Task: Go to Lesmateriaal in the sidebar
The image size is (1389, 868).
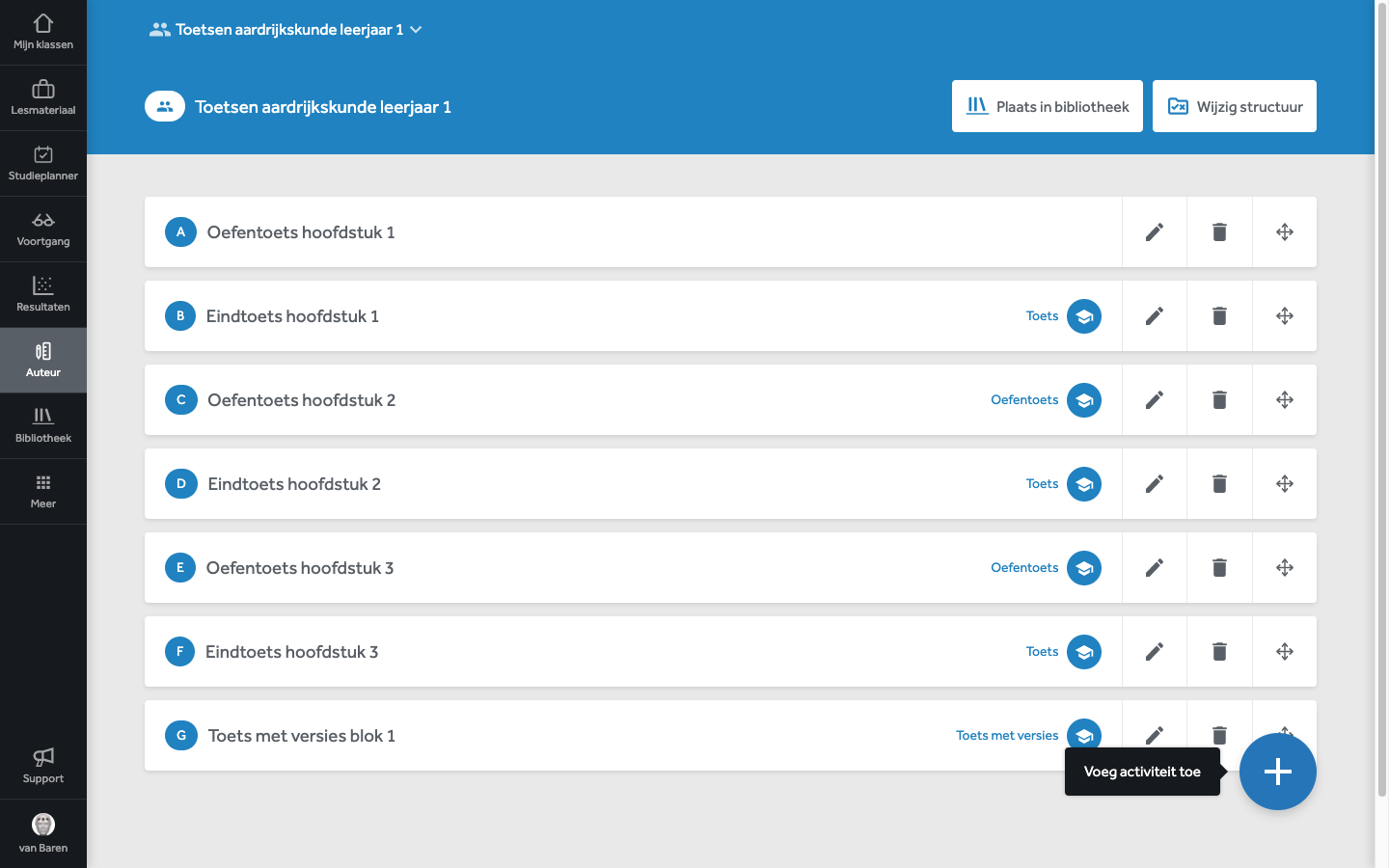Action: click(x=43, y=97)
